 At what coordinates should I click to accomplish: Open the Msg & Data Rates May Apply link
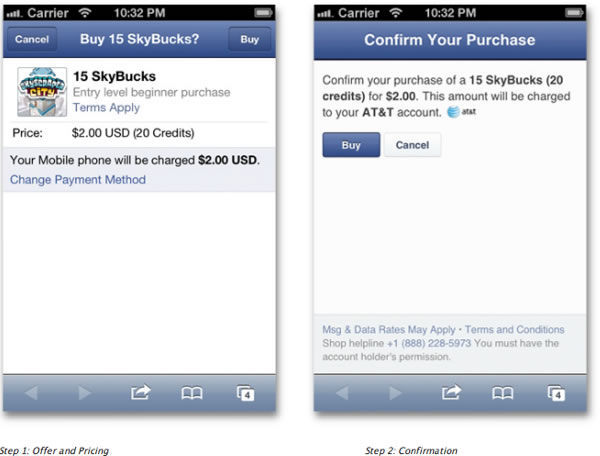tap(388, 329)
